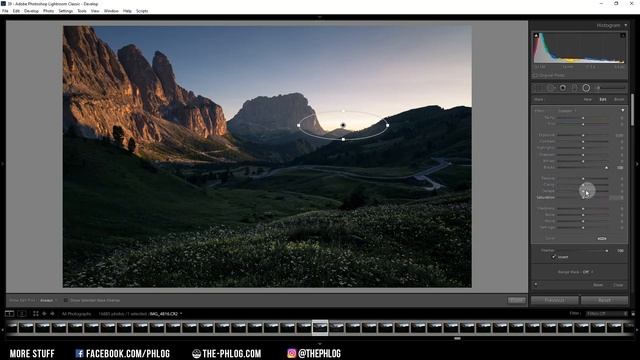Click the filmstrip horizontal scrollbar thumb

point(457,338)
